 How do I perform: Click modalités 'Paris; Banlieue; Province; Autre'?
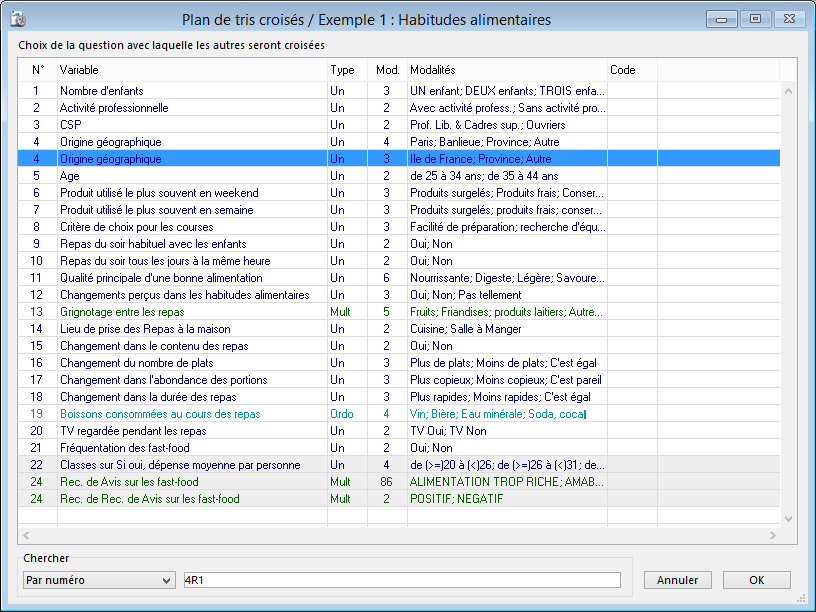click(507, 142)
